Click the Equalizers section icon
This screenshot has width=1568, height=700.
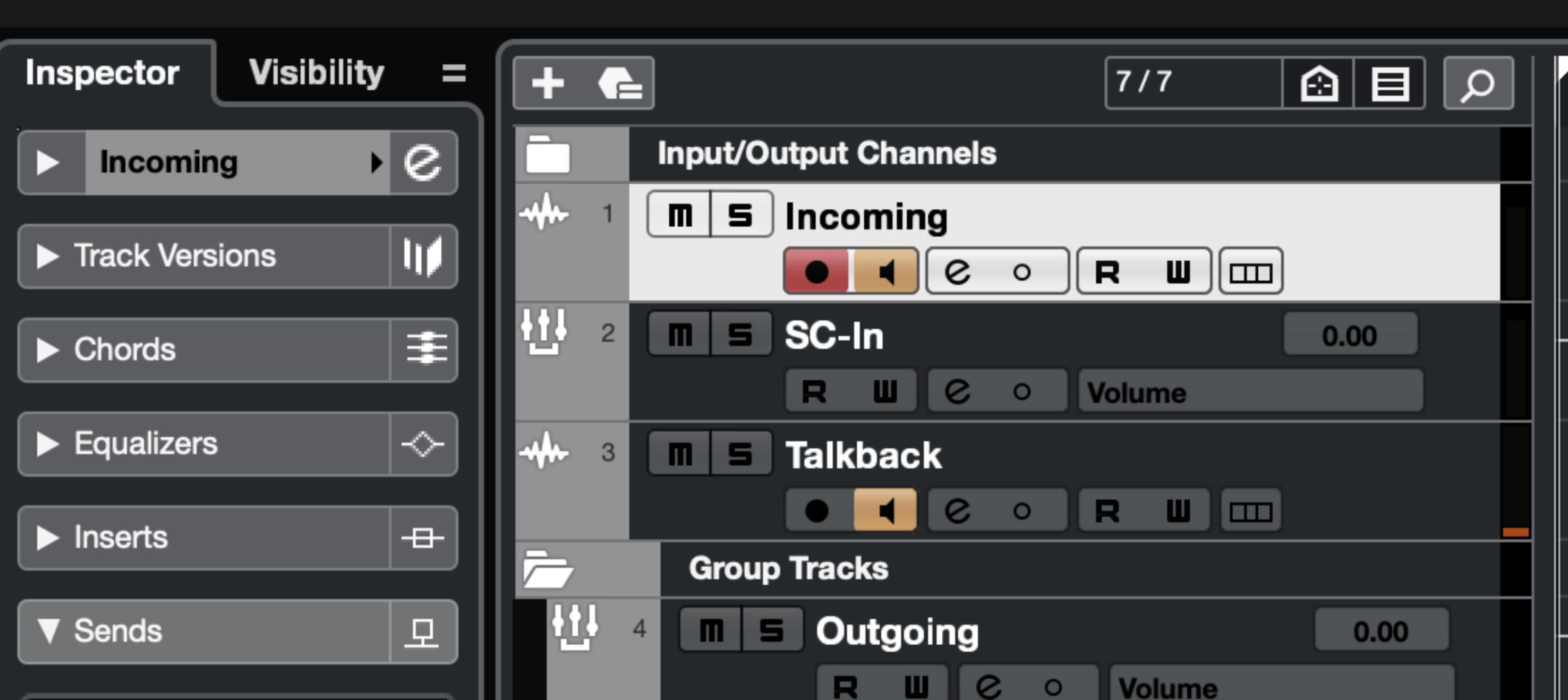423,443
